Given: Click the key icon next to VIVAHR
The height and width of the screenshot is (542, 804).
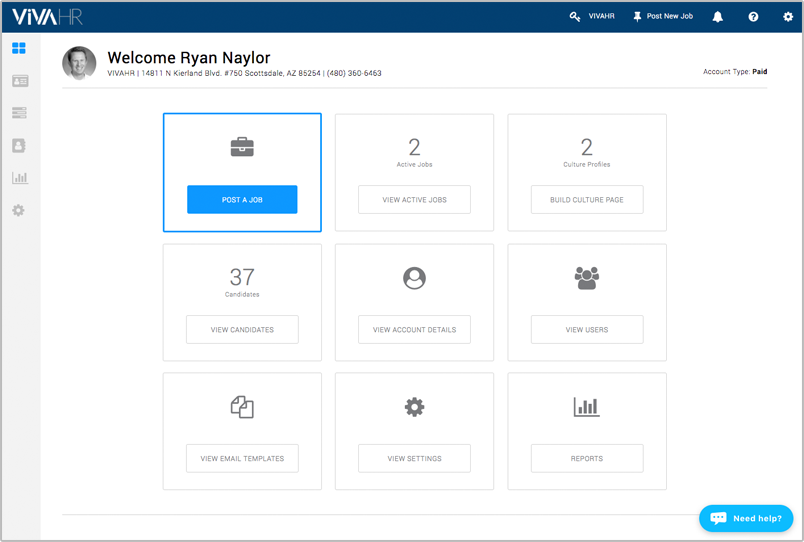Looking at the screenshot, I should [x=575, y=16].
